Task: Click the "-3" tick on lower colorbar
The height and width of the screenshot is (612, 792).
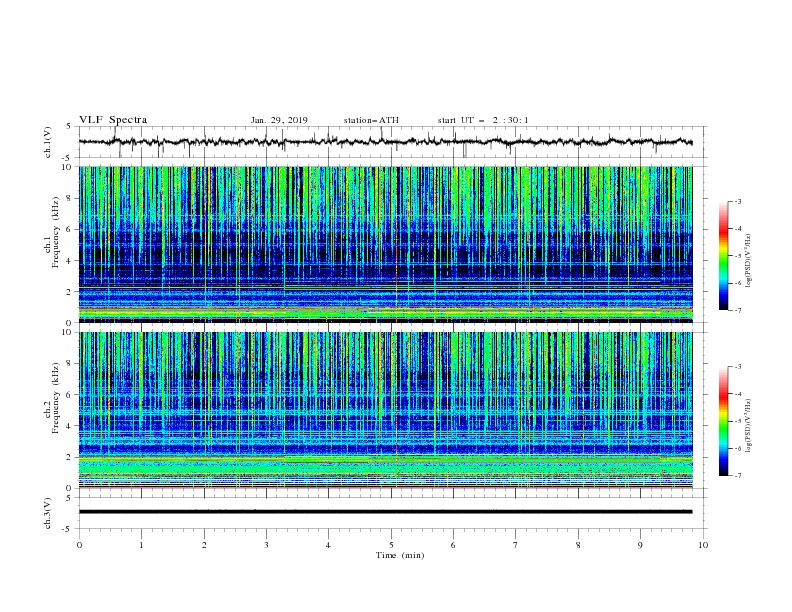Action: tap(738, 367)
